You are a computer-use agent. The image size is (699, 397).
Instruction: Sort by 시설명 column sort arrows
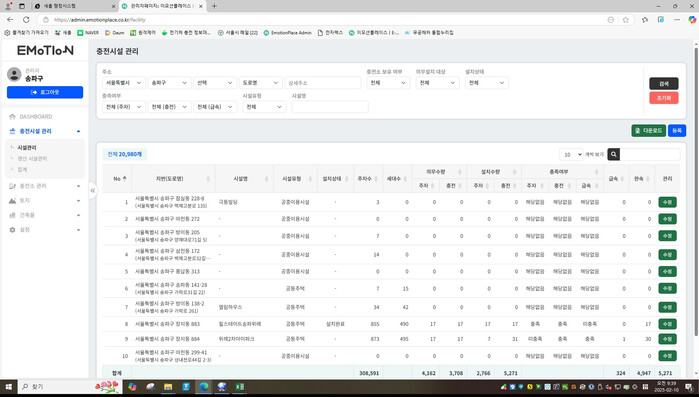pos(267,179)
